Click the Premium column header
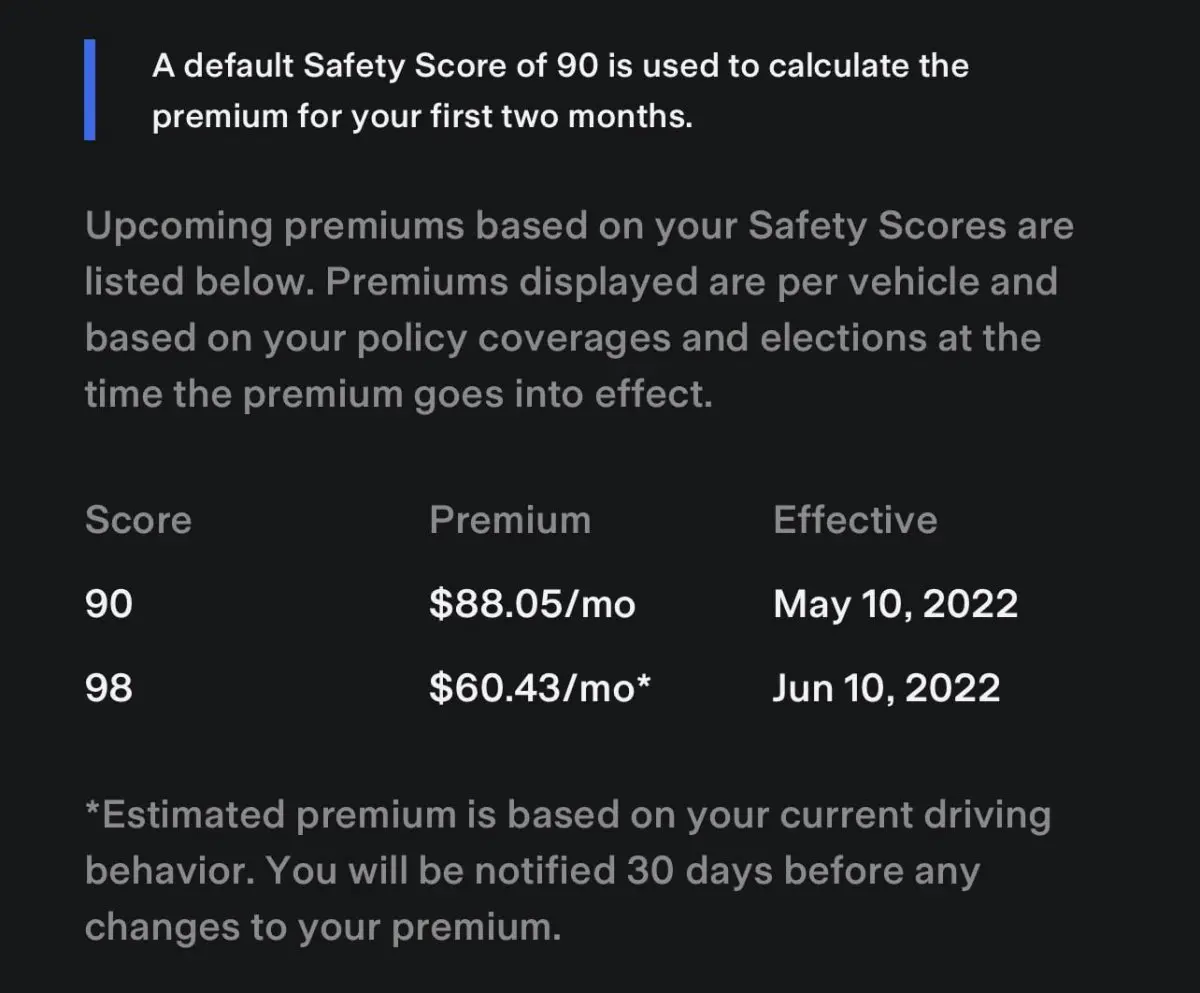Screen dimensions: 1200x993 pyautogui.click(x=509, y=520)
